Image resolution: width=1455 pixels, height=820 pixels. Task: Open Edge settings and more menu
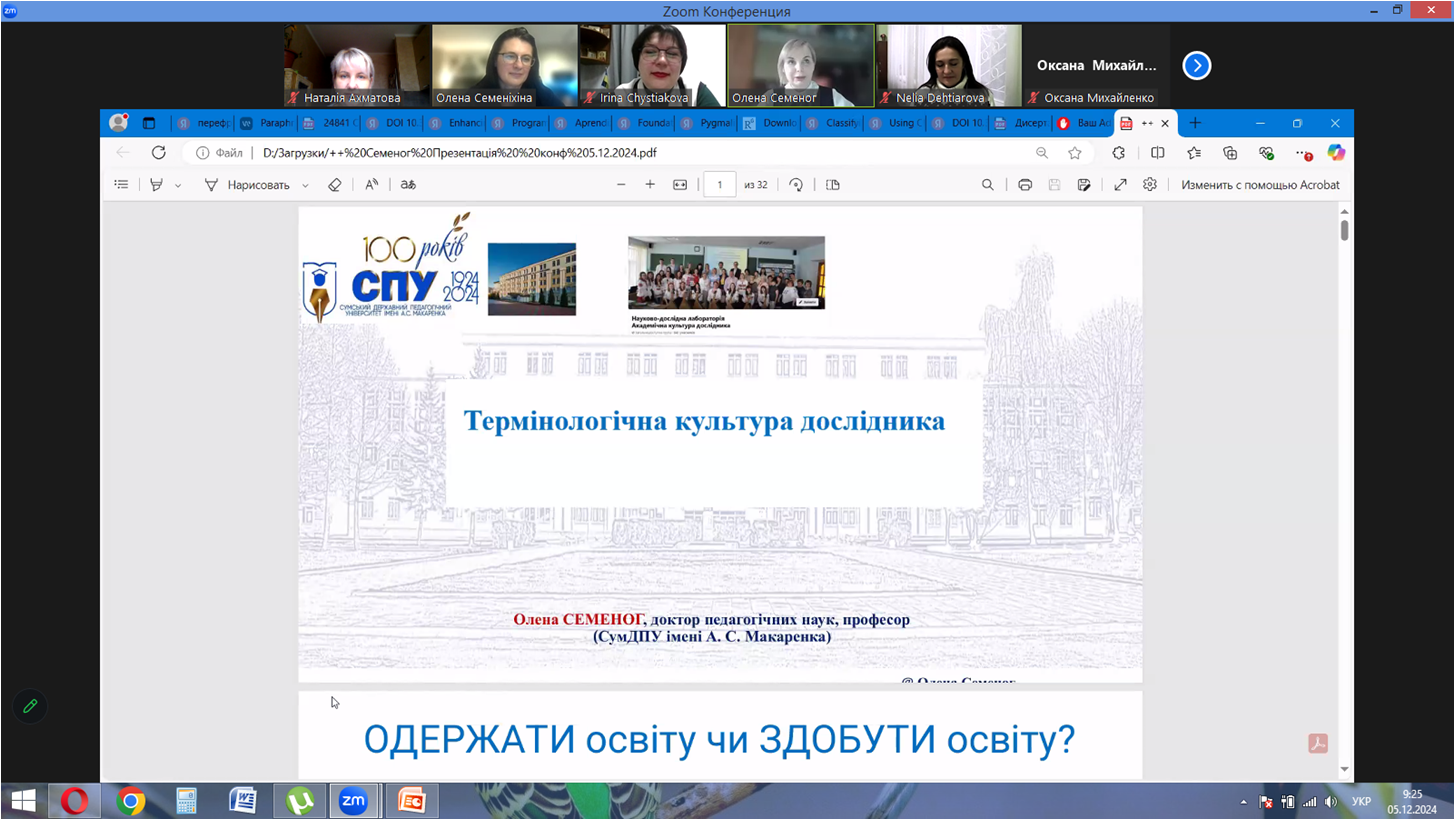(1303, 153)
